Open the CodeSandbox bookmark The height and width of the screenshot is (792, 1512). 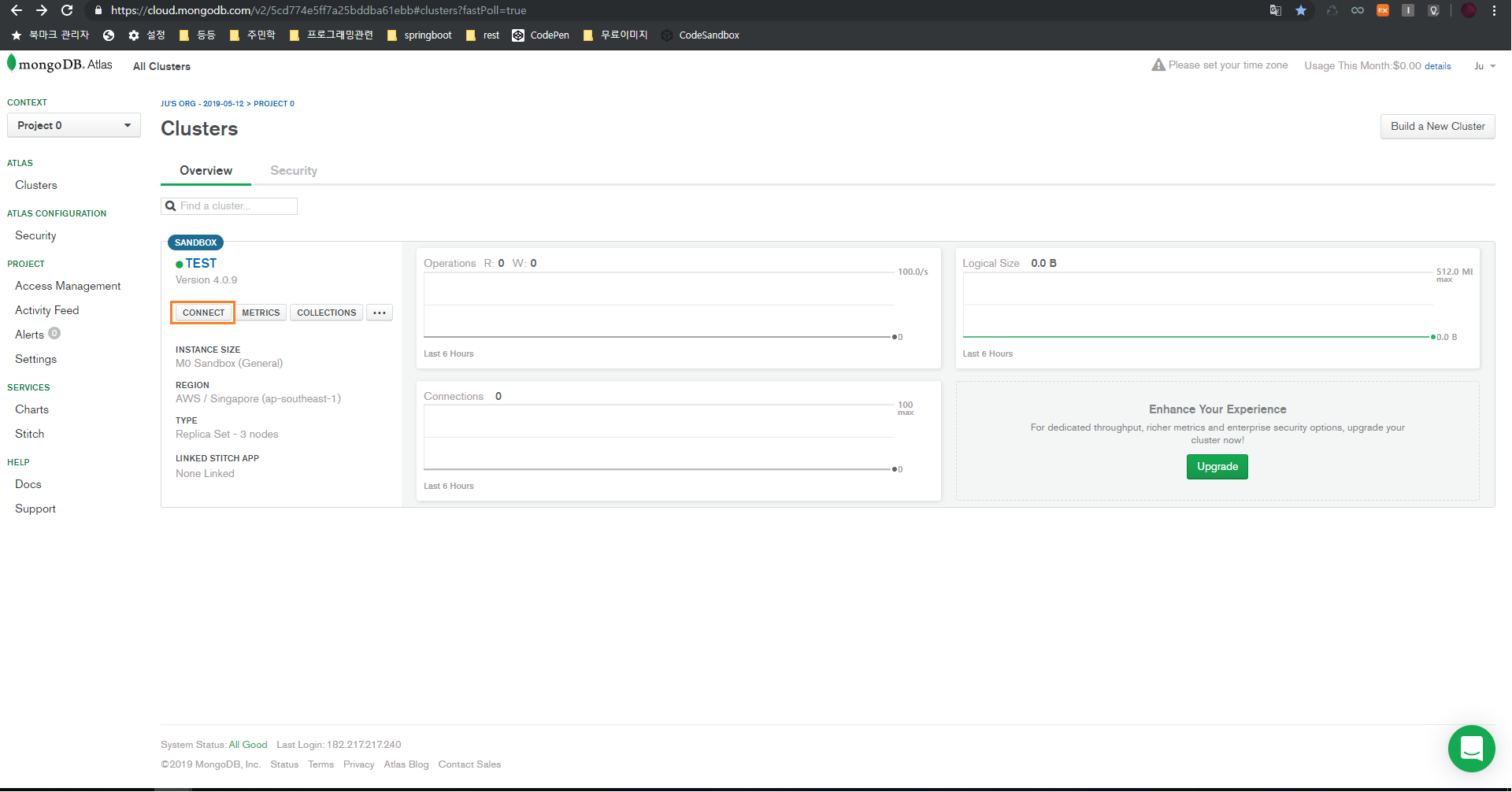coord(700,35)
